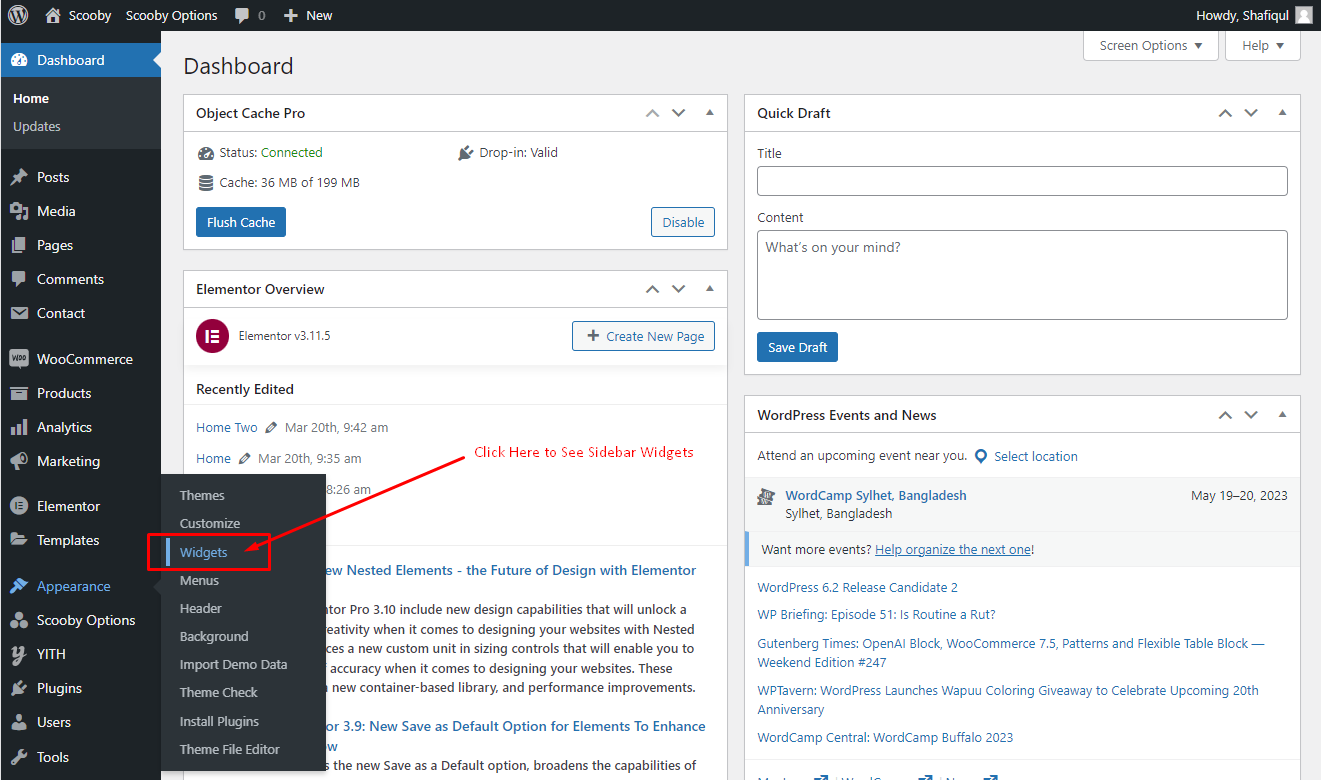Open WordCamp Central: WordCamp Buffalo 2023 link
Viewport: 1321px width, 780px height.
tap(885, 737)
